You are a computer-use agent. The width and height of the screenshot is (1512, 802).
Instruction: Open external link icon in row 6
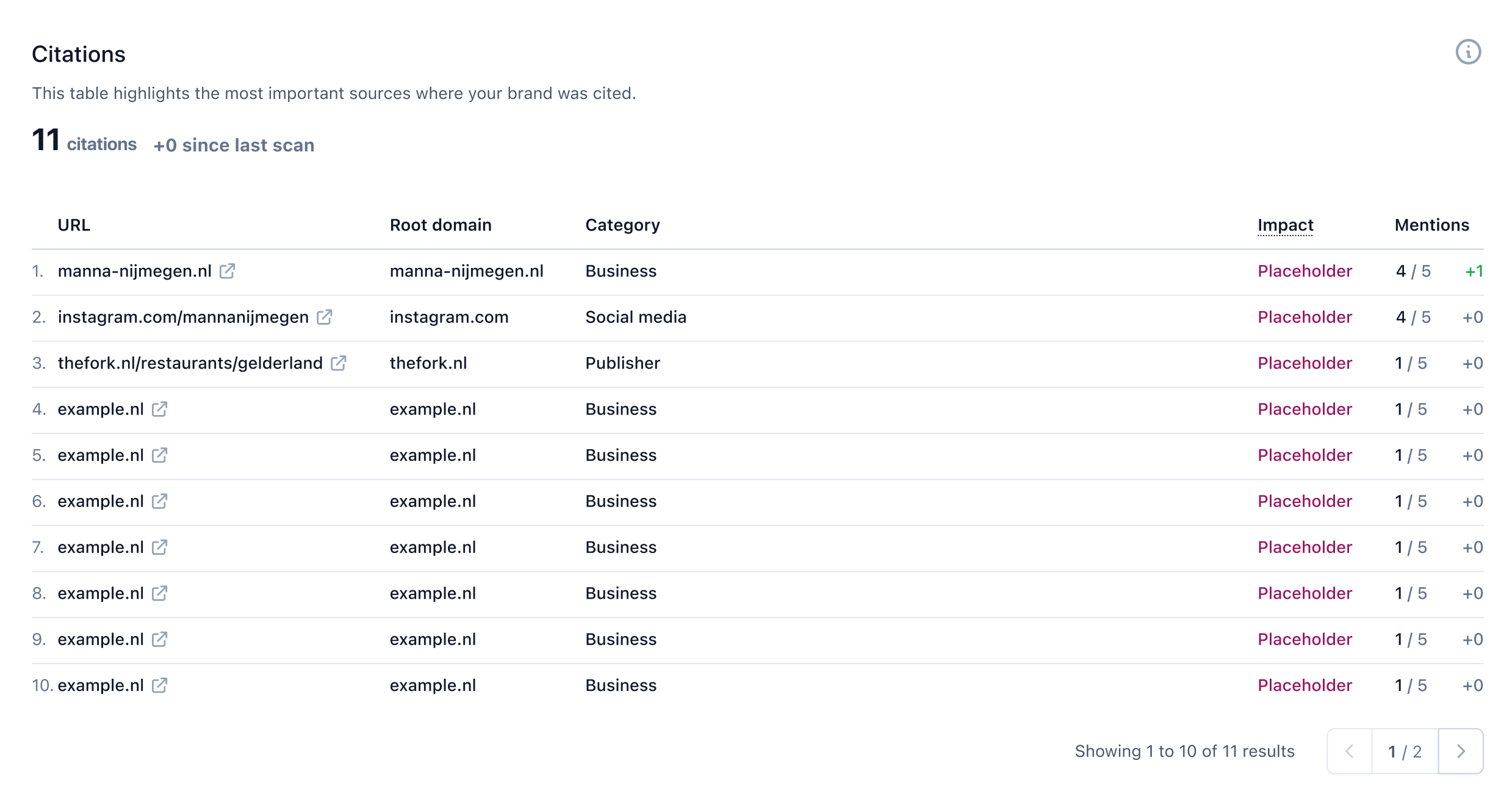159,501
